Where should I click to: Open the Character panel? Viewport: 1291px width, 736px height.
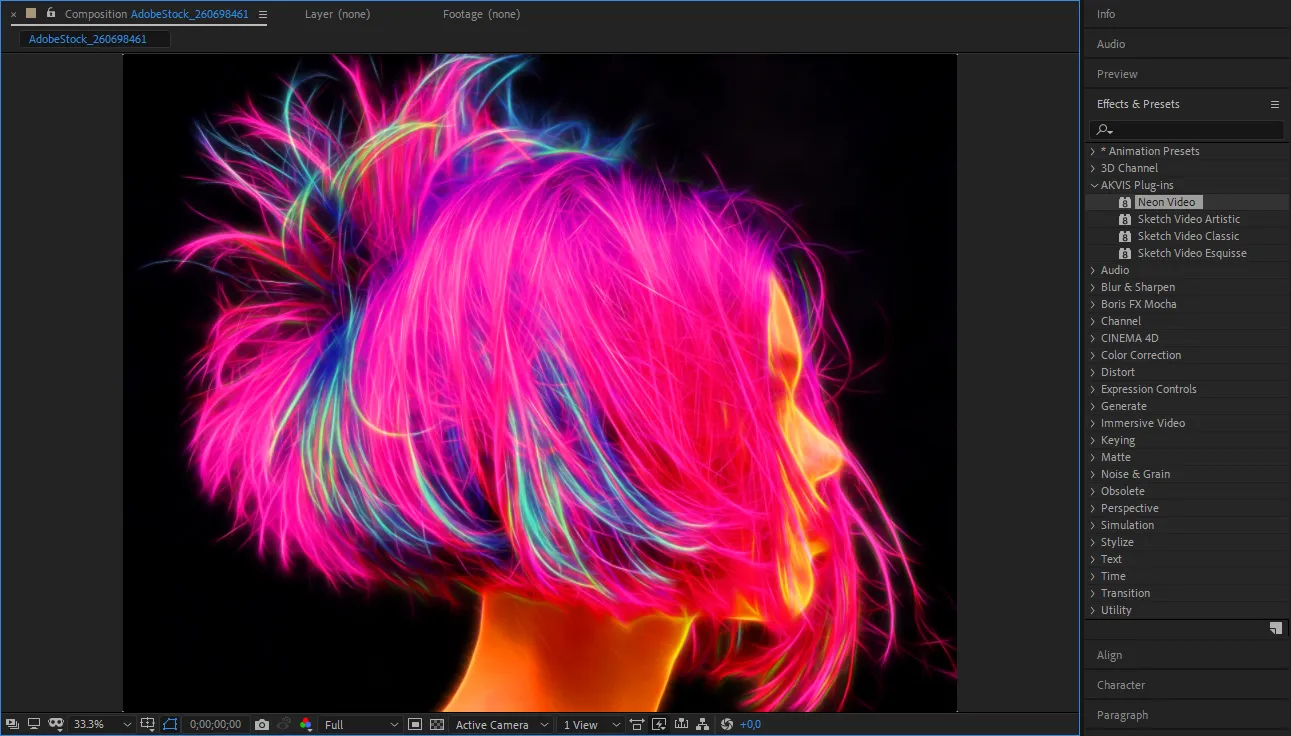1121,685
